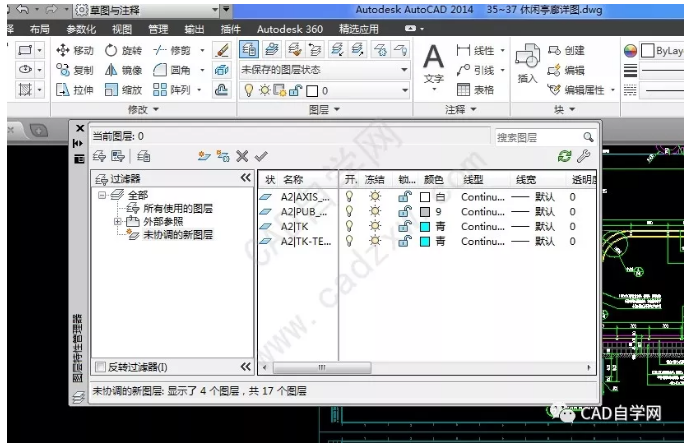Click the New Layer icon in layer manager
The image size is (691, 446).
204,156
